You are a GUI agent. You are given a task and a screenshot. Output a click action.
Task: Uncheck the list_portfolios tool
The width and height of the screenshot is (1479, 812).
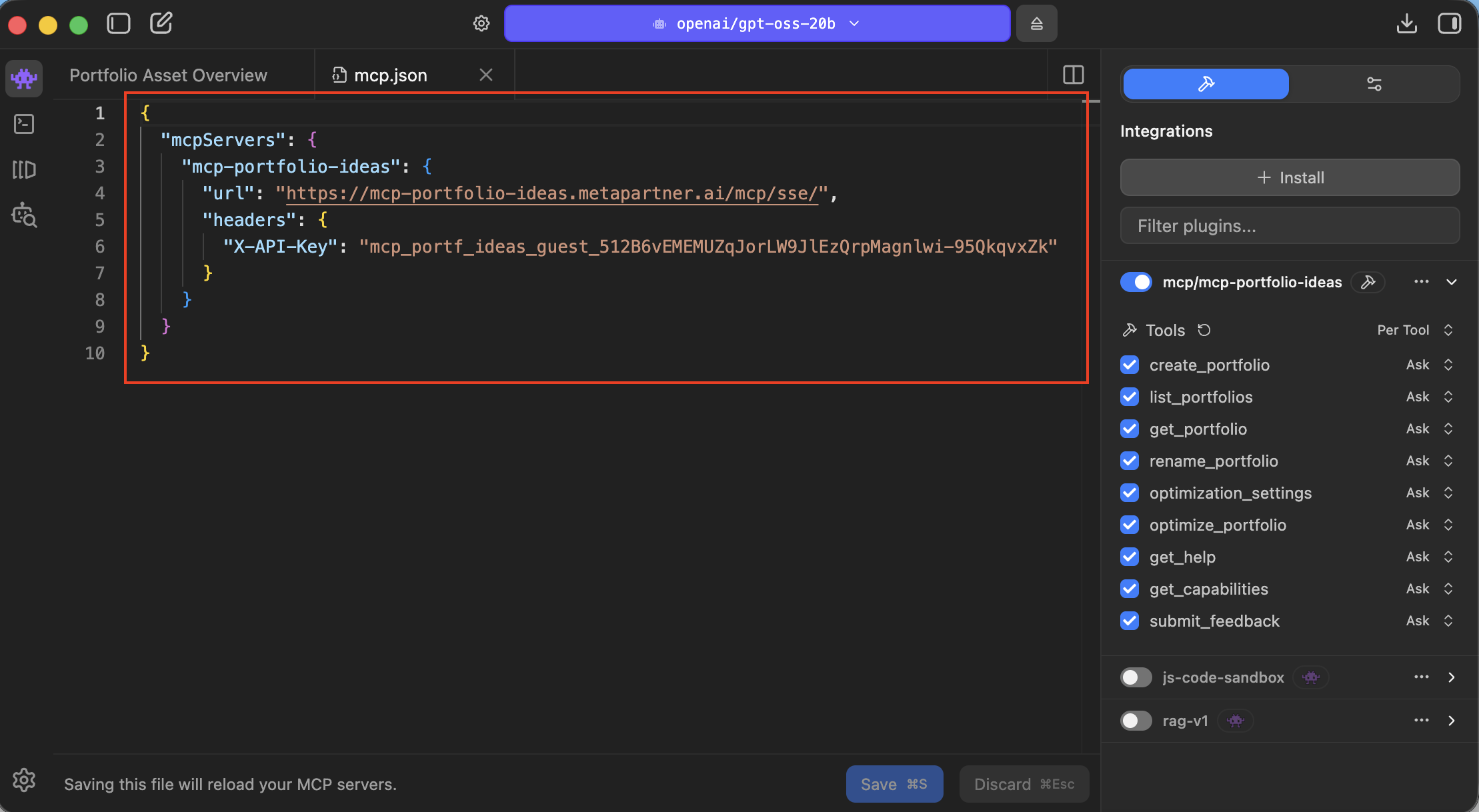[x=1130, y=397]
